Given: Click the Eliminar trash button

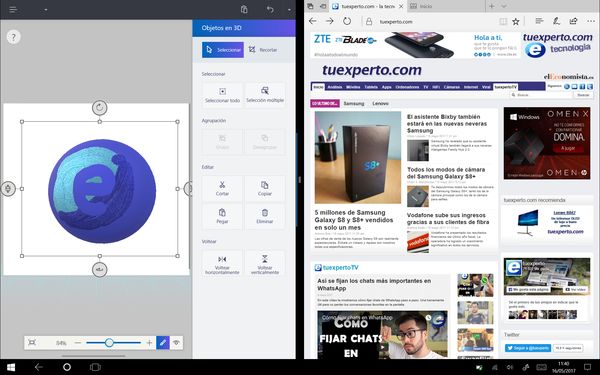Looking at the screenshot, I should [265, 216].
